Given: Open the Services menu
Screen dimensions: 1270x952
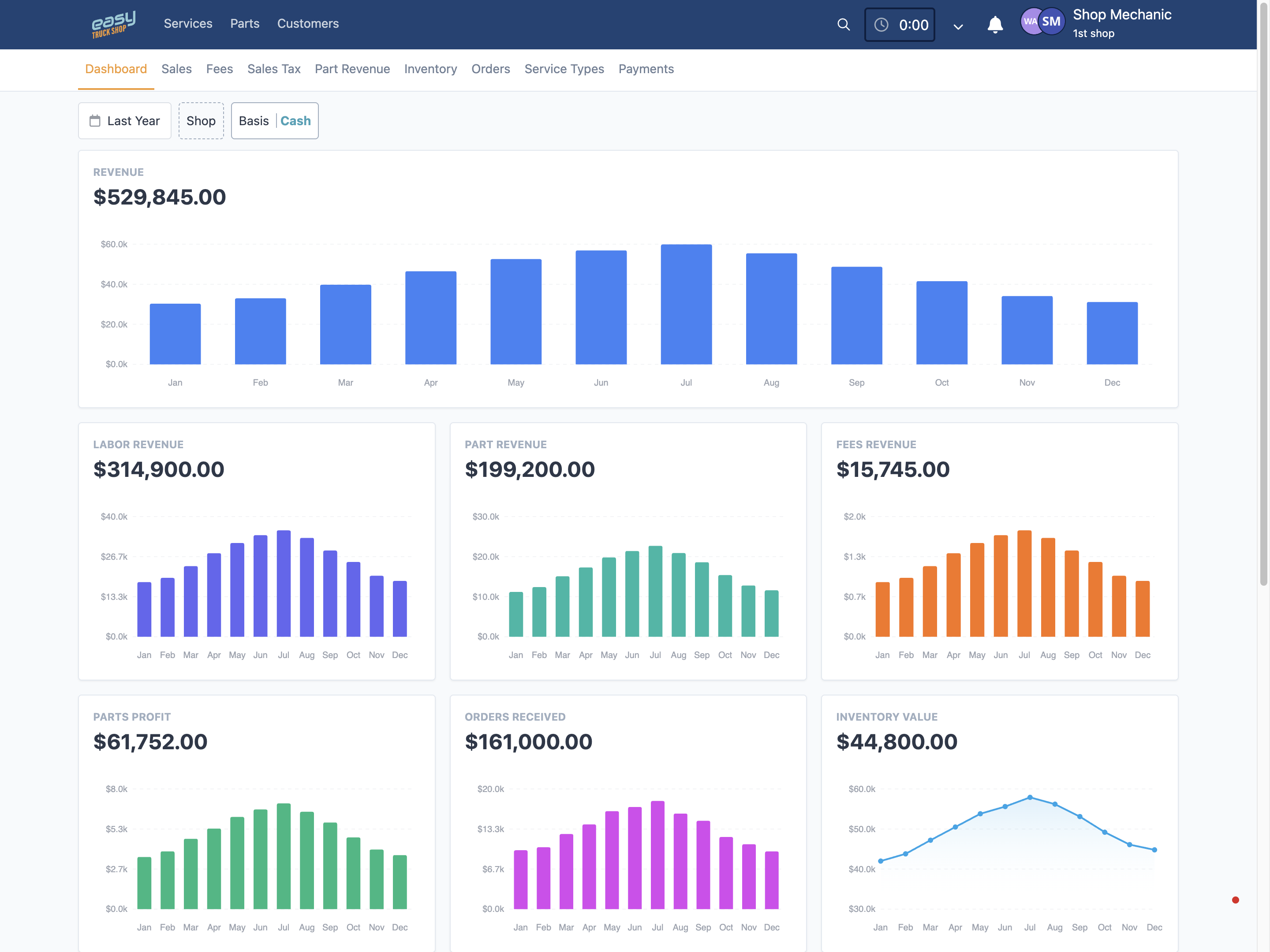Looking at the screenshot, I should click(188, 23).
